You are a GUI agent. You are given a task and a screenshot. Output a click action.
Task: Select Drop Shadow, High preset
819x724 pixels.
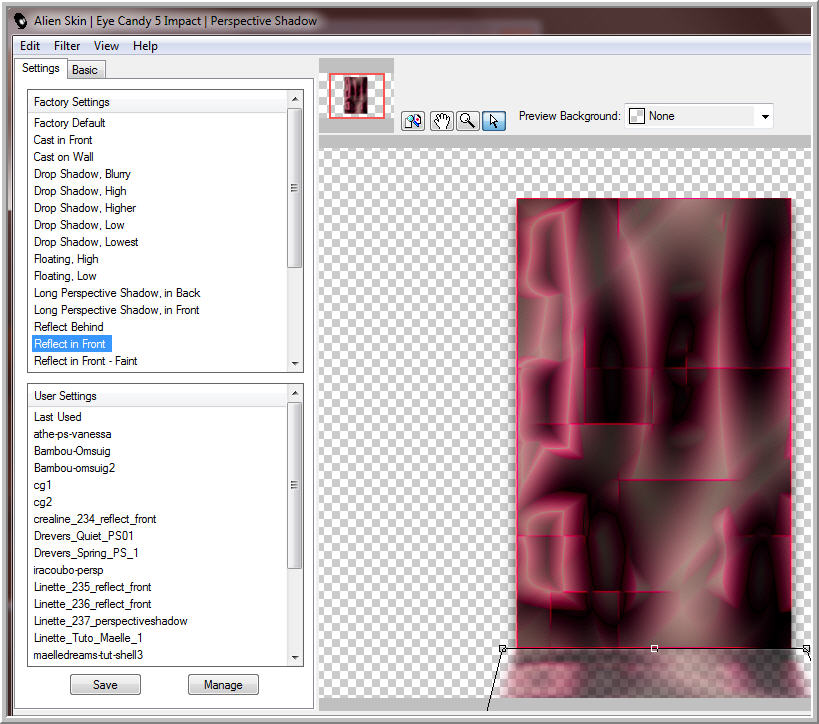pos(80,191)
